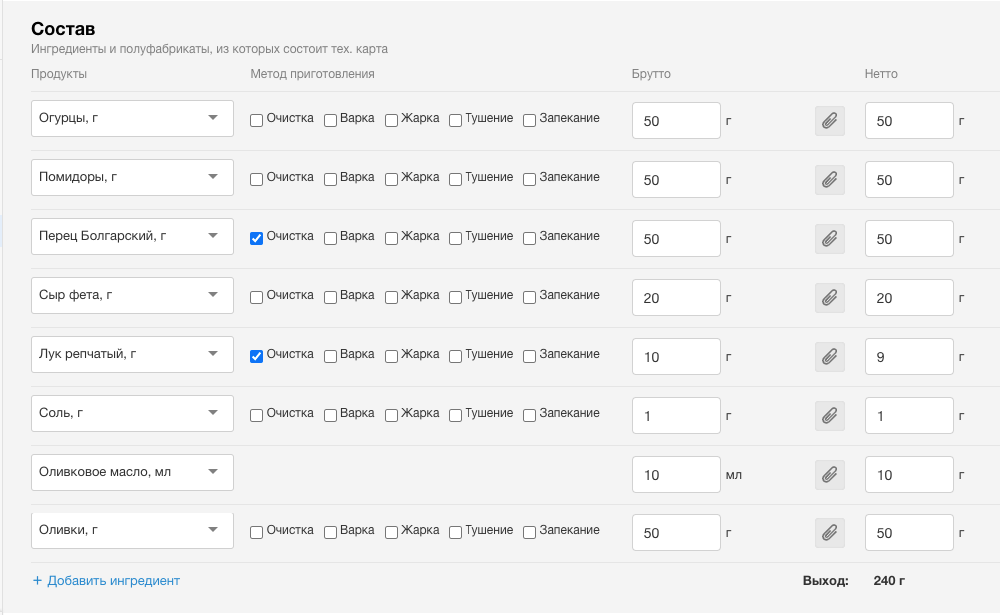Check Запекание for Сыр фета
The width and height of the screenshot is (1000, 615).
(x=530, y=297)
